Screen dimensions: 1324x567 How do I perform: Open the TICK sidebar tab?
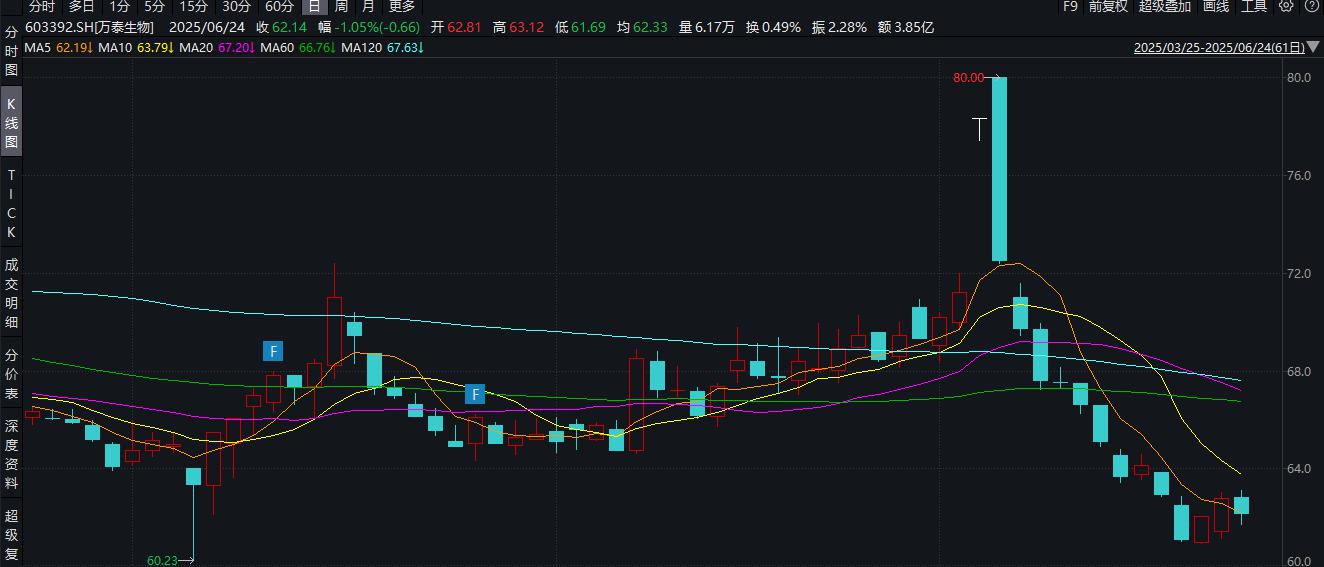click(12, 204)
